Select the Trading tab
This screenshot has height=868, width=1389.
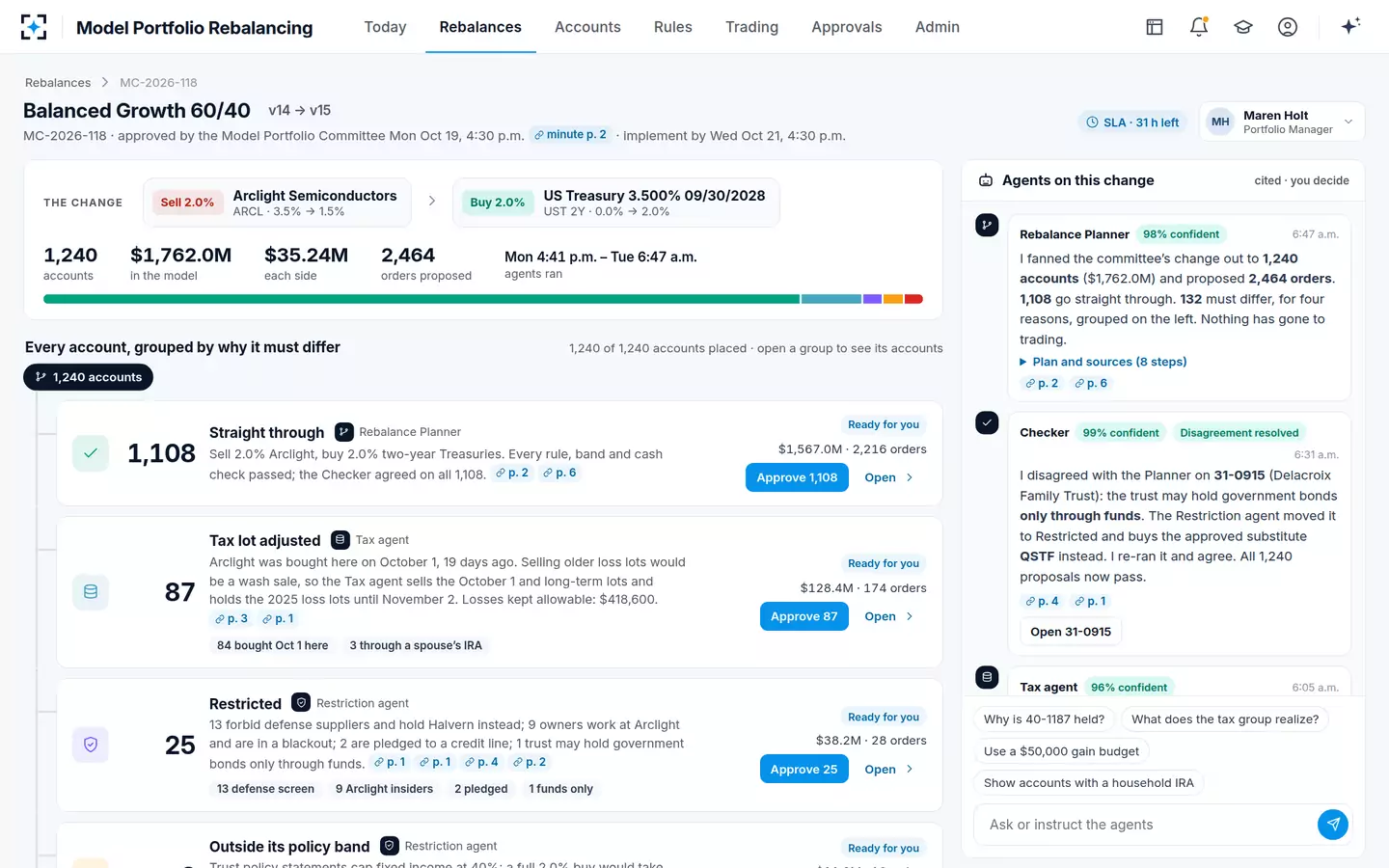click(x=751, y=27)
